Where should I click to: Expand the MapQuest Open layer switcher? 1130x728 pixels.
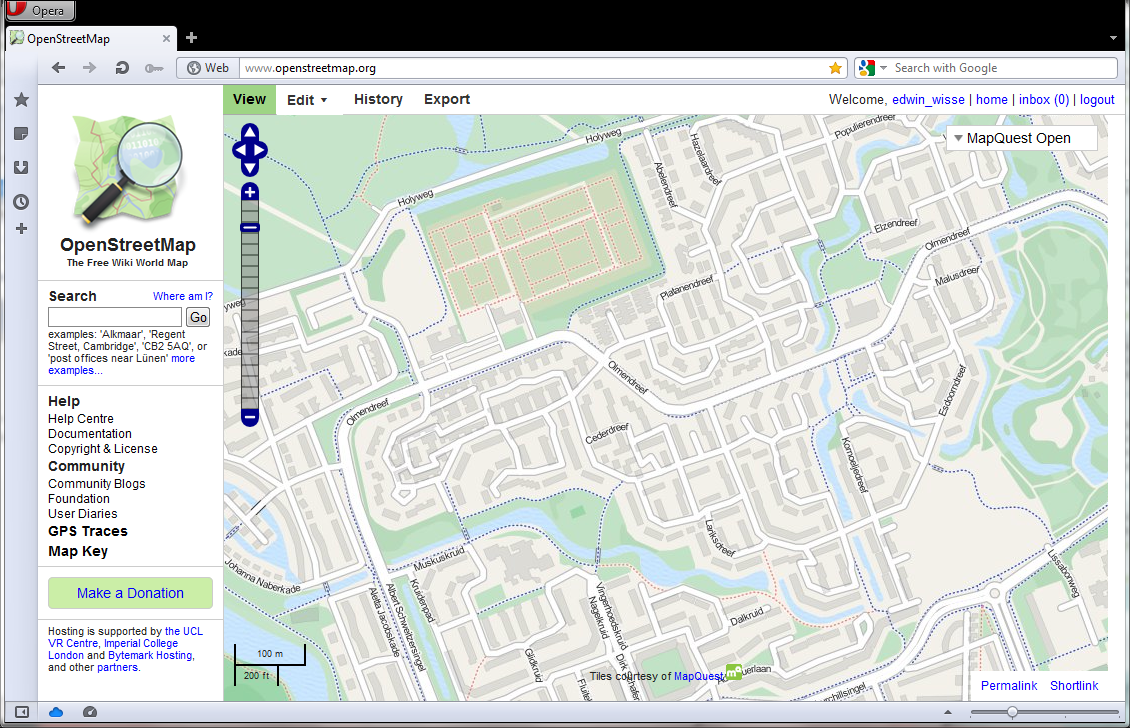click(1021, 138)
